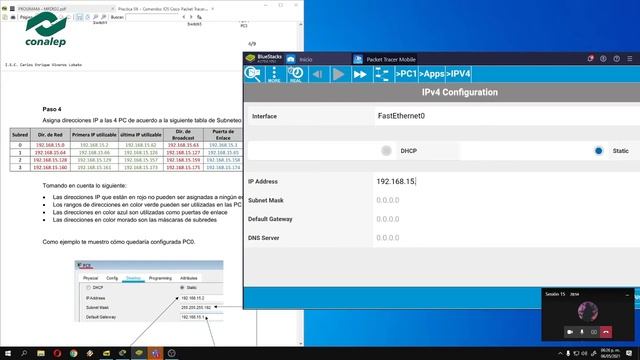Minimize the call overlay window
The image size is (640, 360).
(627, 294)
